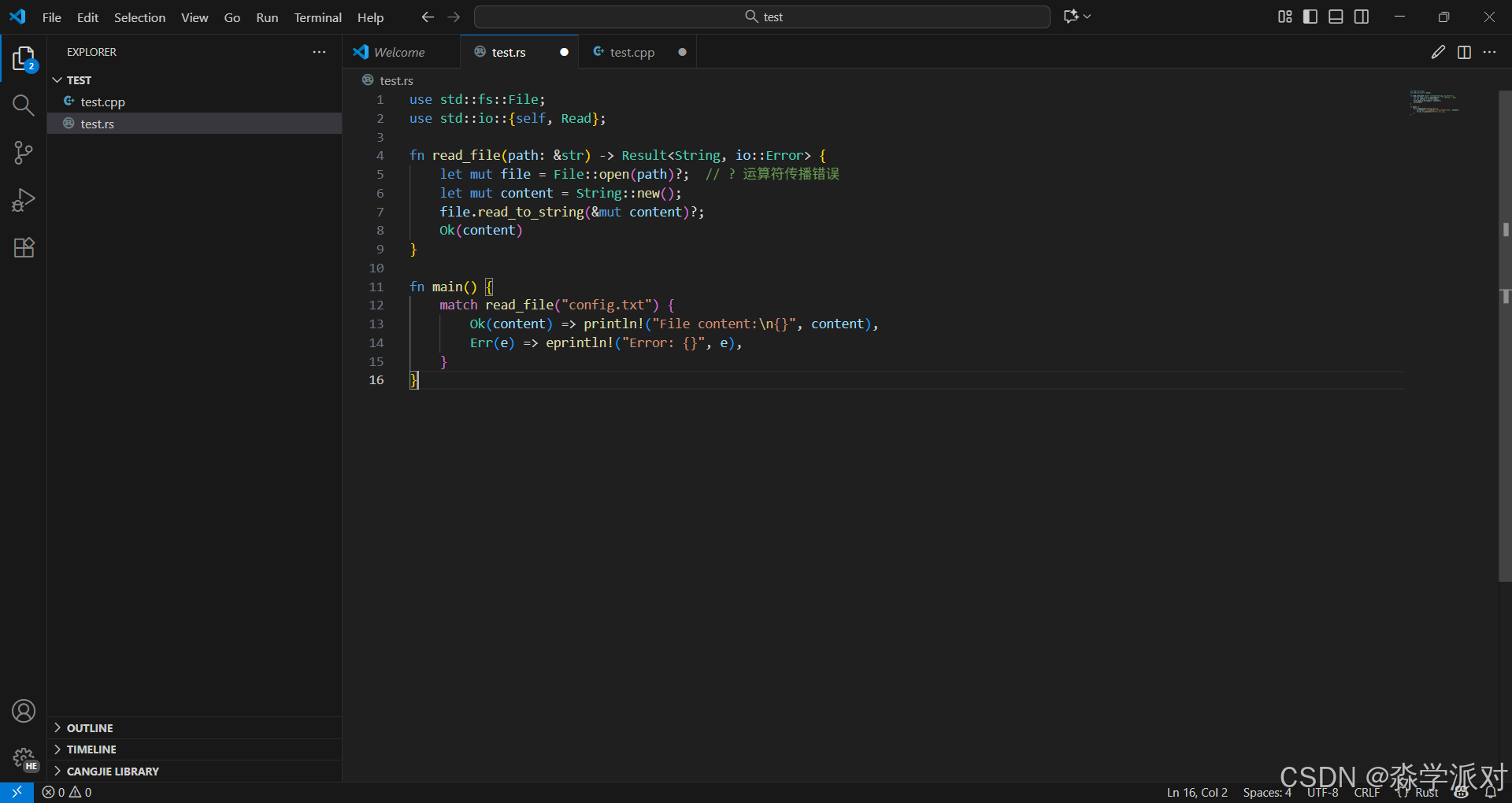Toggle the secondary side bar
Screen dimensions: 1512x803
(x=1362, y=17)
